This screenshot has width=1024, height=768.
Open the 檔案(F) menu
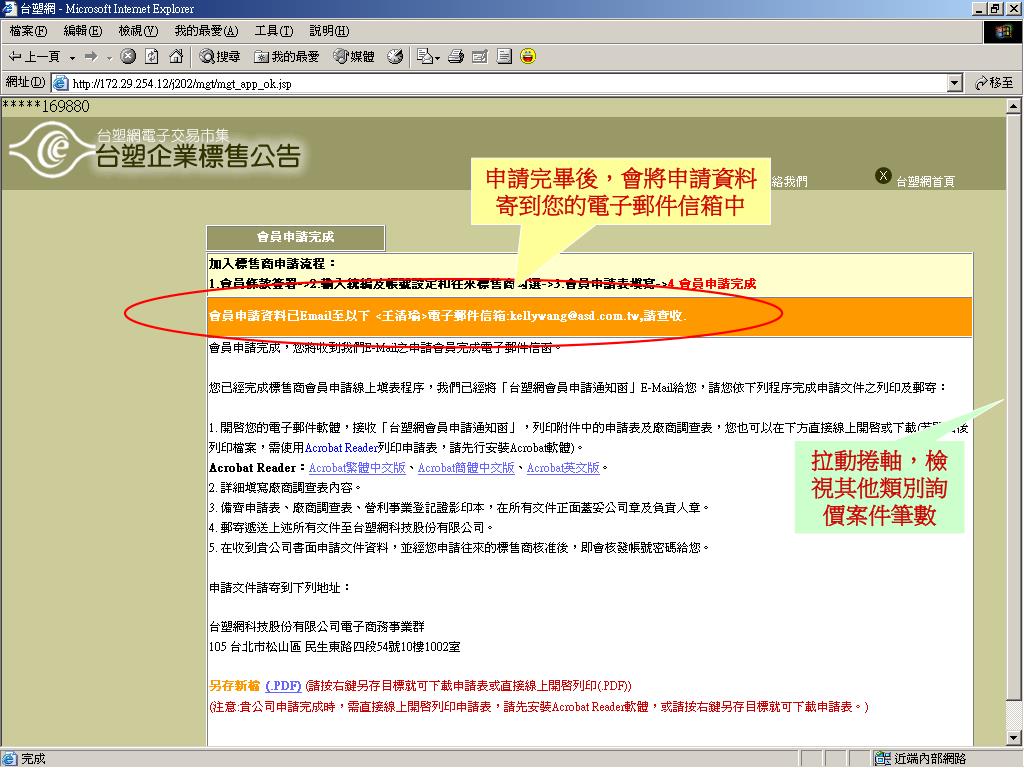coord(28,31)
